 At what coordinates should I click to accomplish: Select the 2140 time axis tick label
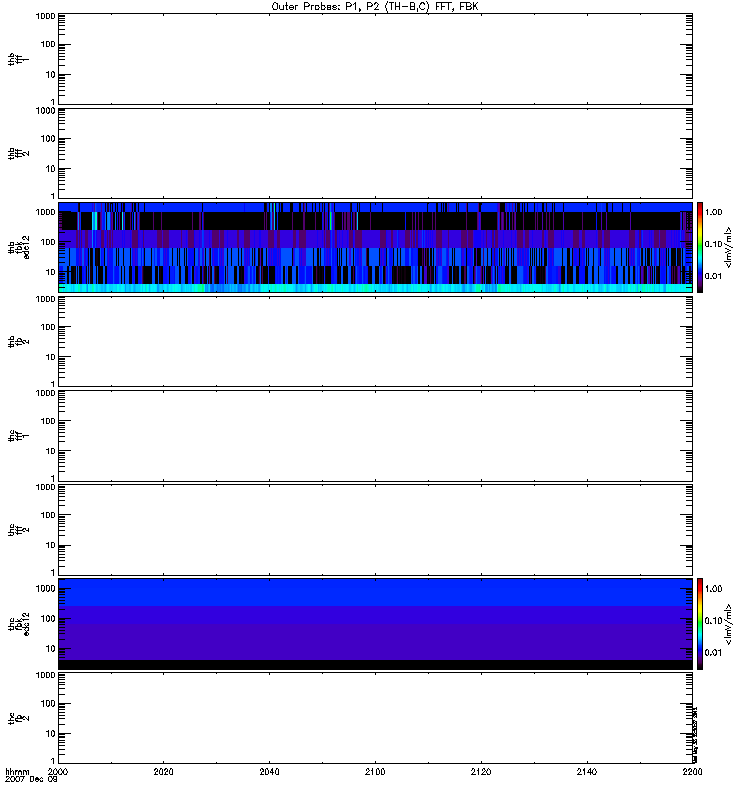pyautogui.click(x=586, y=773)
